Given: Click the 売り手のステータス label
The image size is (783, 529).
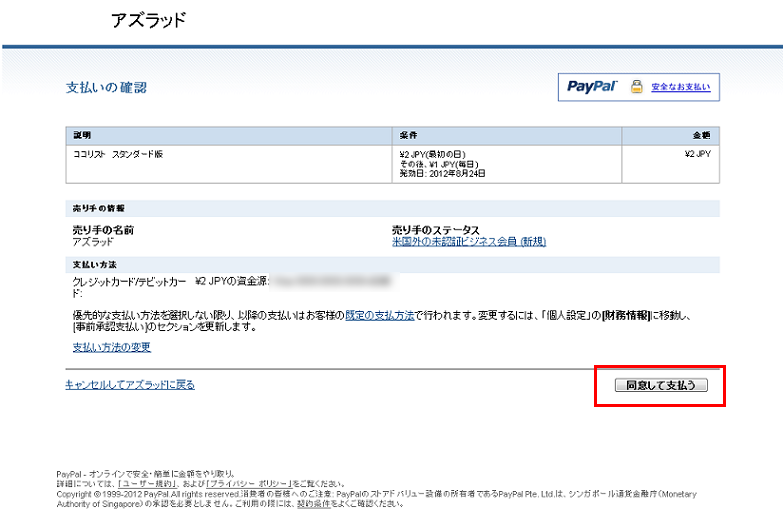Looking at the screenshot, I should [x=435, y=230].
